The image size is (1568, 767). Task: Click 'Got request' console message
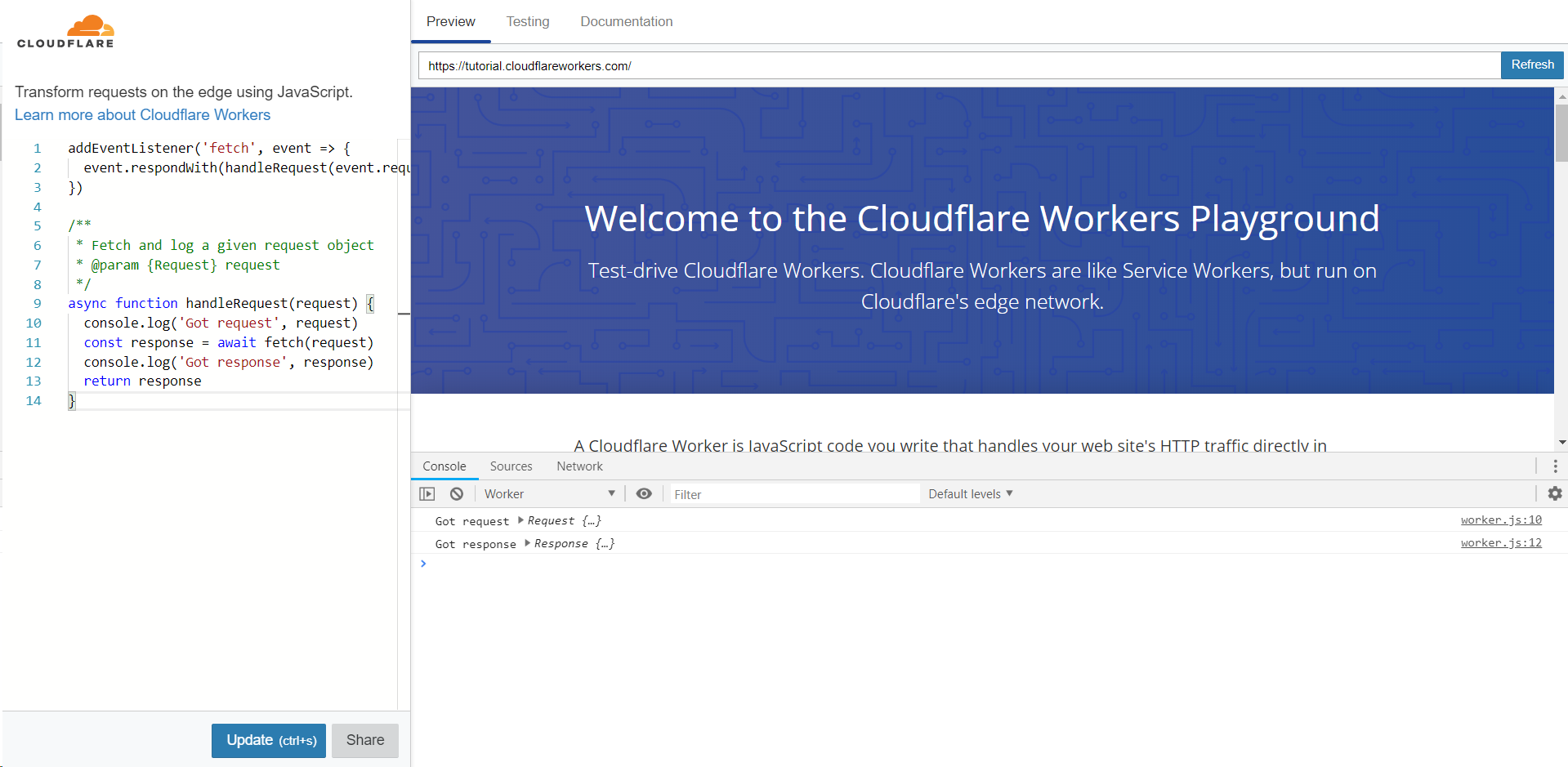472,521
